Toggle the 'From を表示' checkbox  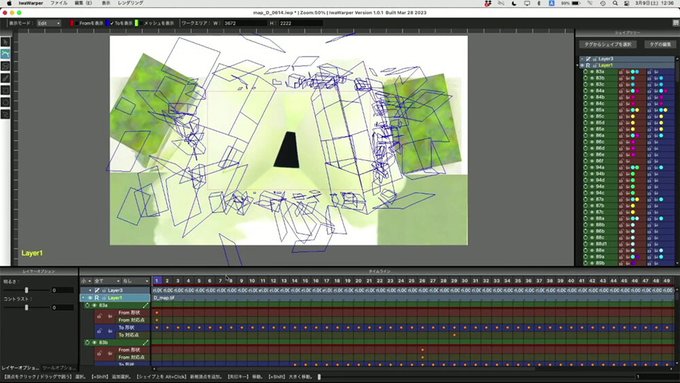point(77,23)
